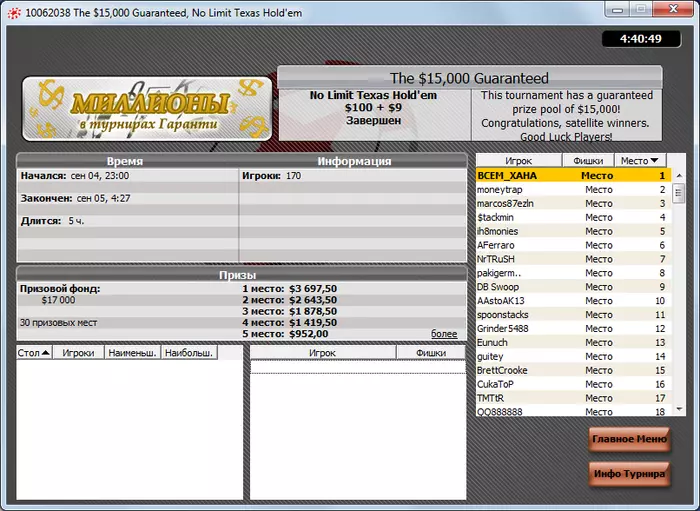This screenshot has height=511, width=700.
Task: Select player ih8monies row
Action: [574, 231]
